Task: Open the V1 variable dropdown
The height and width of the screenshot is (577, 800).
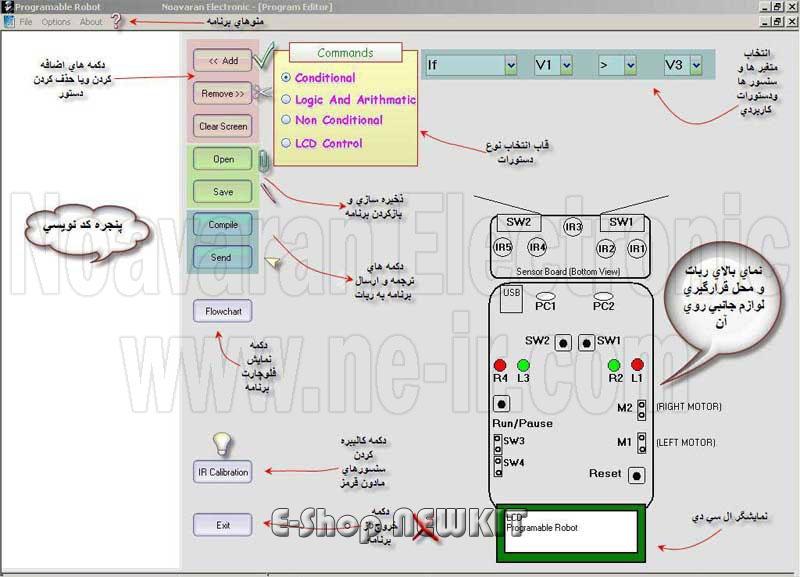Action: pyautogui.click(x=566, y=65)
